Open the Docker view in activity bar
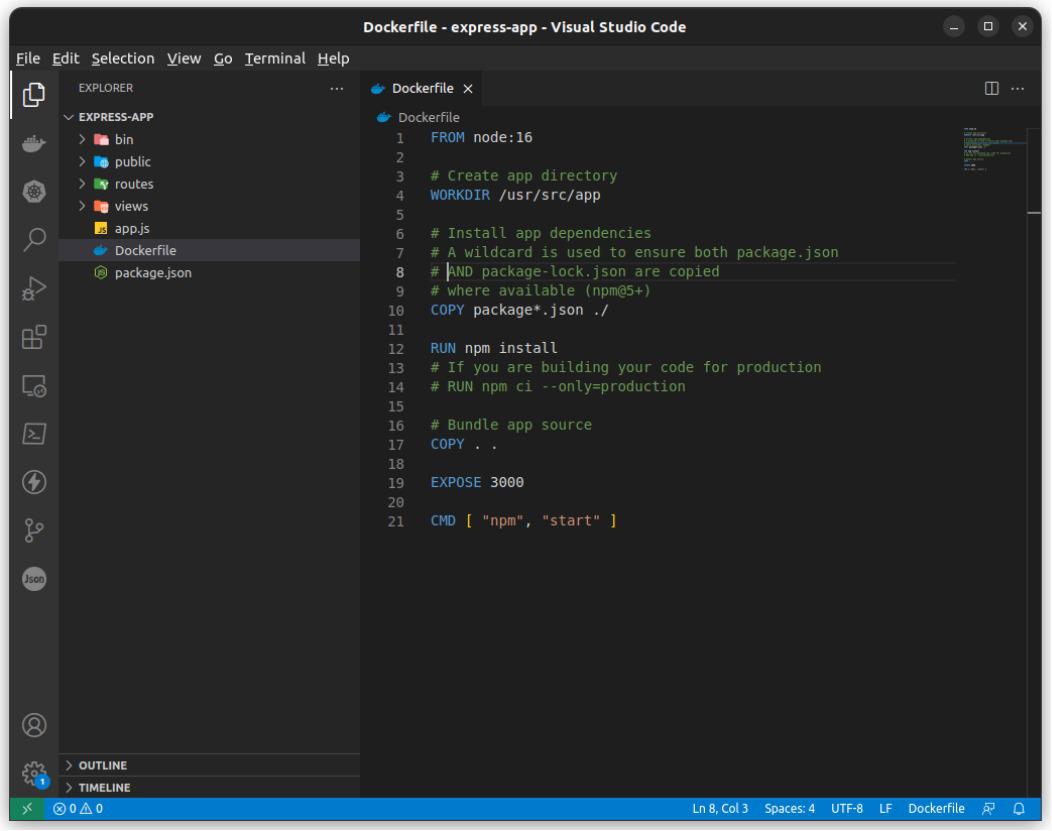This screenshot has width=1052, height=831. pos(34,143)
